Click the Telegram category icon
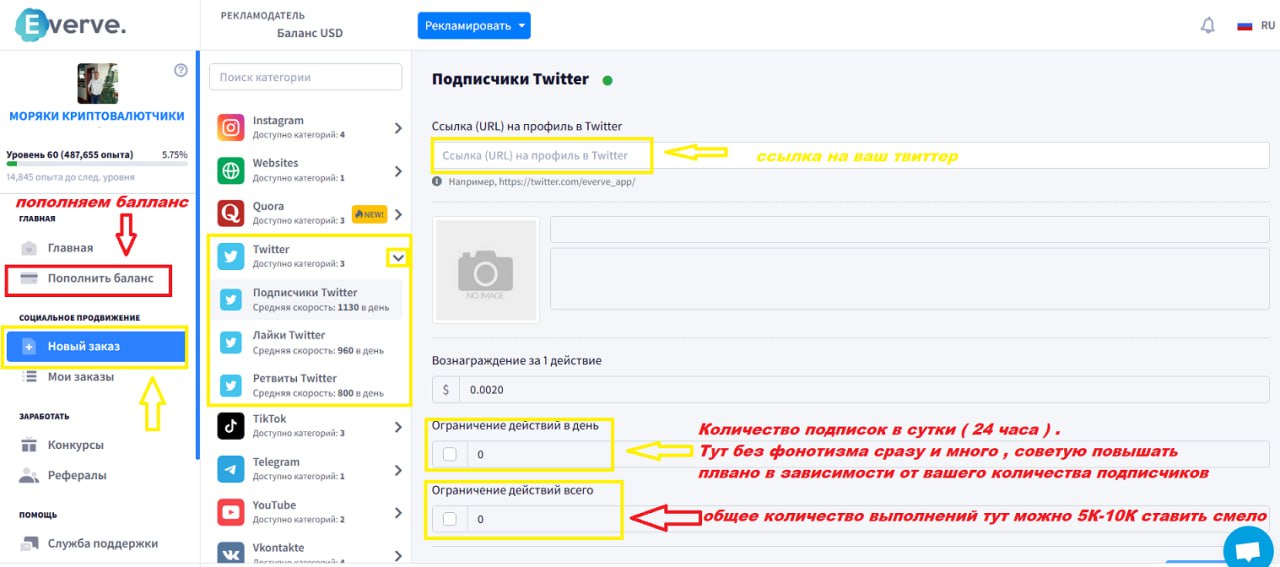 231,469
